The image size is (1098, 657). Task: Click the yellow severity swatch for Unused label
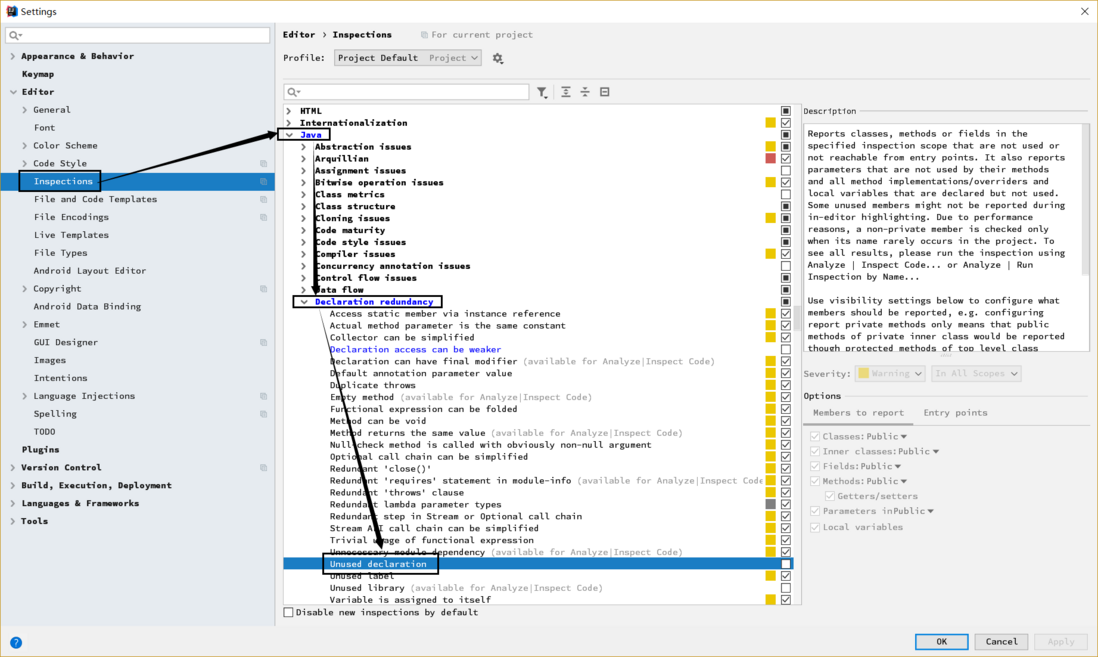click(770, 576)
